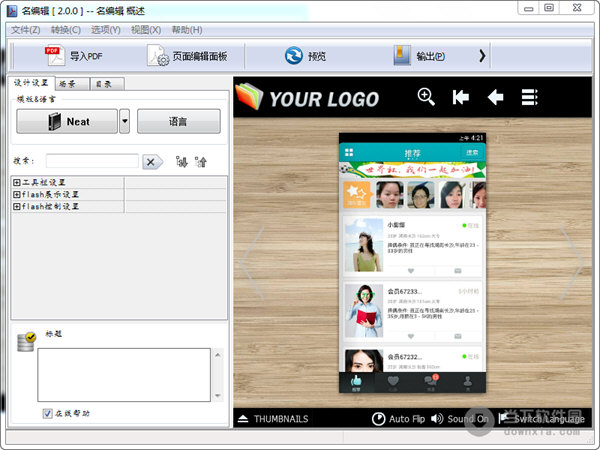
Task: Click the previous page left arrow icon
Action: (495, 97)
